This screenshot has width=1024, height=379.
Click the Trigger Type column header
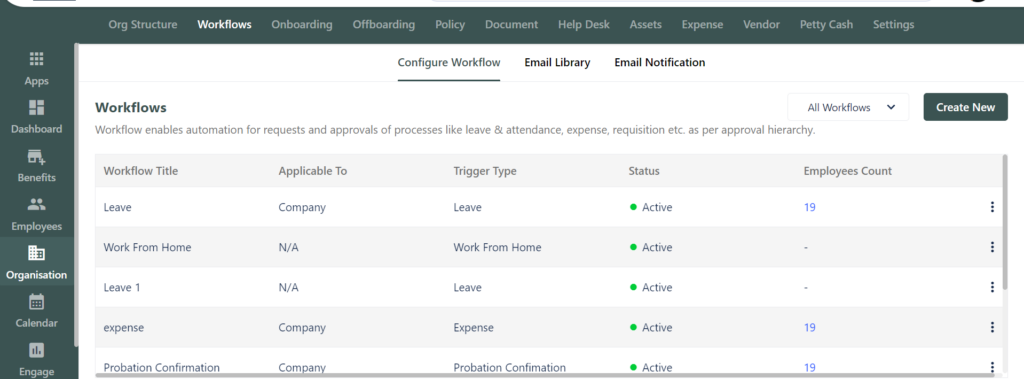click(x=485, y=171)
